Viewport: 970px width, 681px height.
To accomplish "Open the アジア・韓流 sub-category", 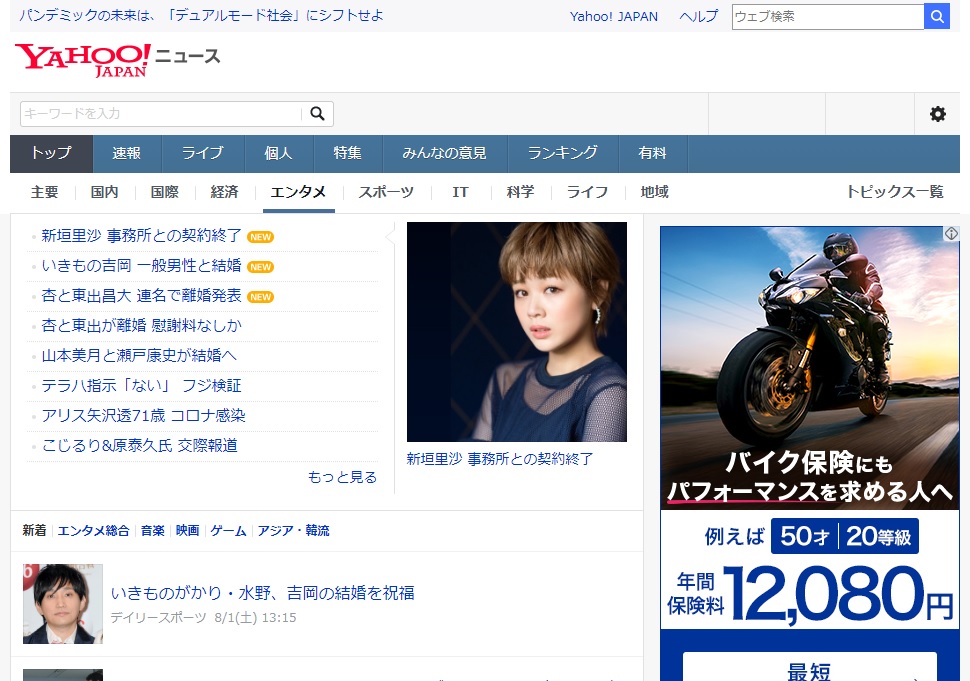I will click(293, 531).
